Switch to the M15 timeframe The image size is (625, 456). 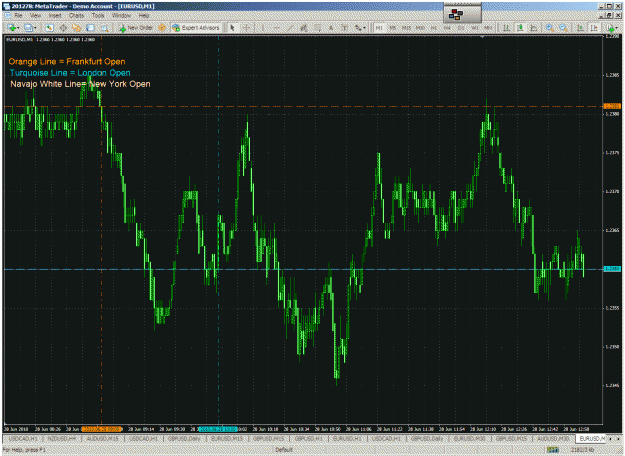pos(407,28)
